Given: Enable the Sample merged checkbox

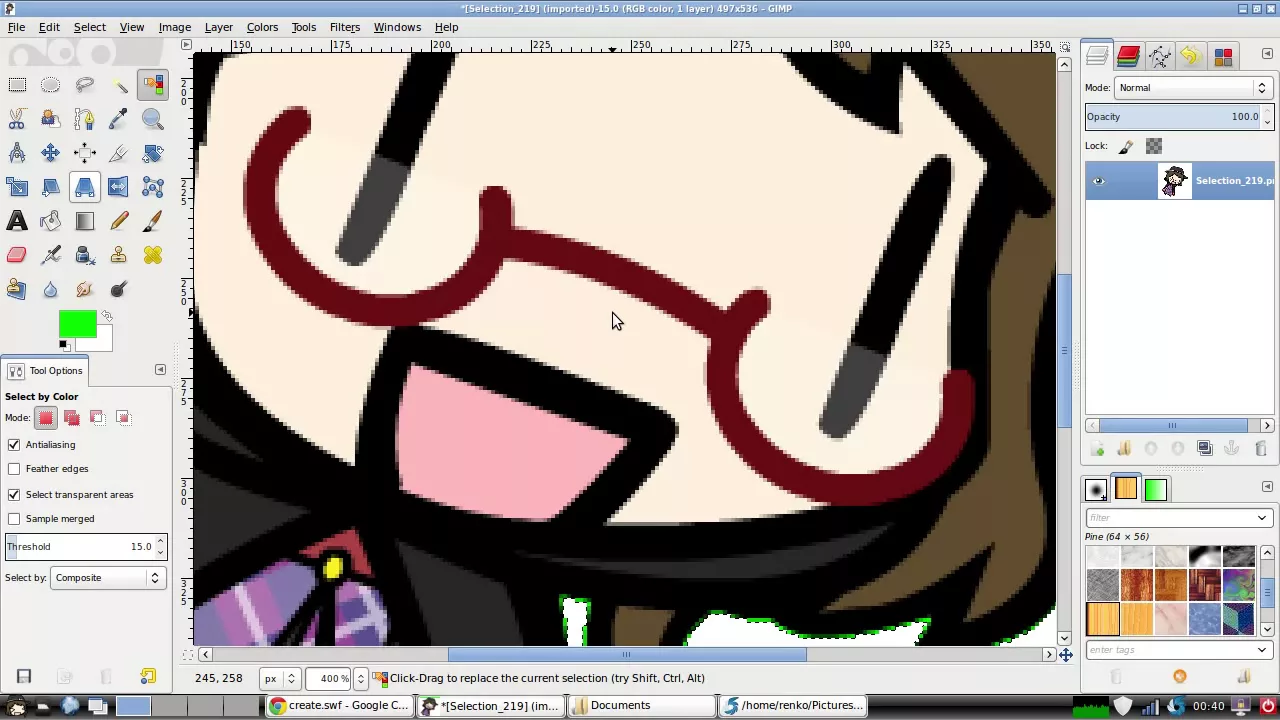Looking at the screenshot, I should 14,518.
